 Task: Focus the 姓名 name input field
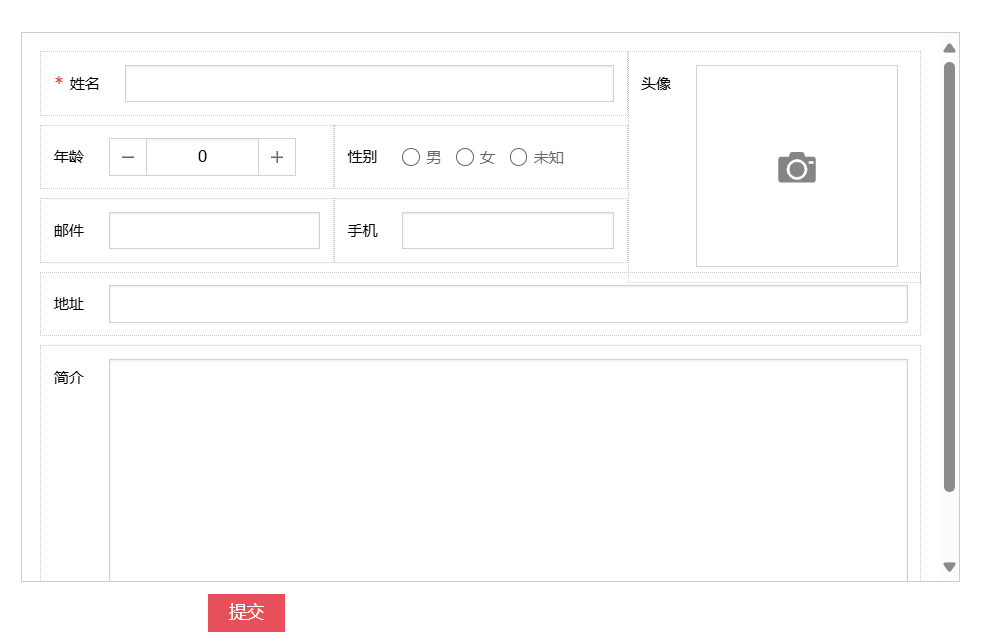(x=369, y=83)
